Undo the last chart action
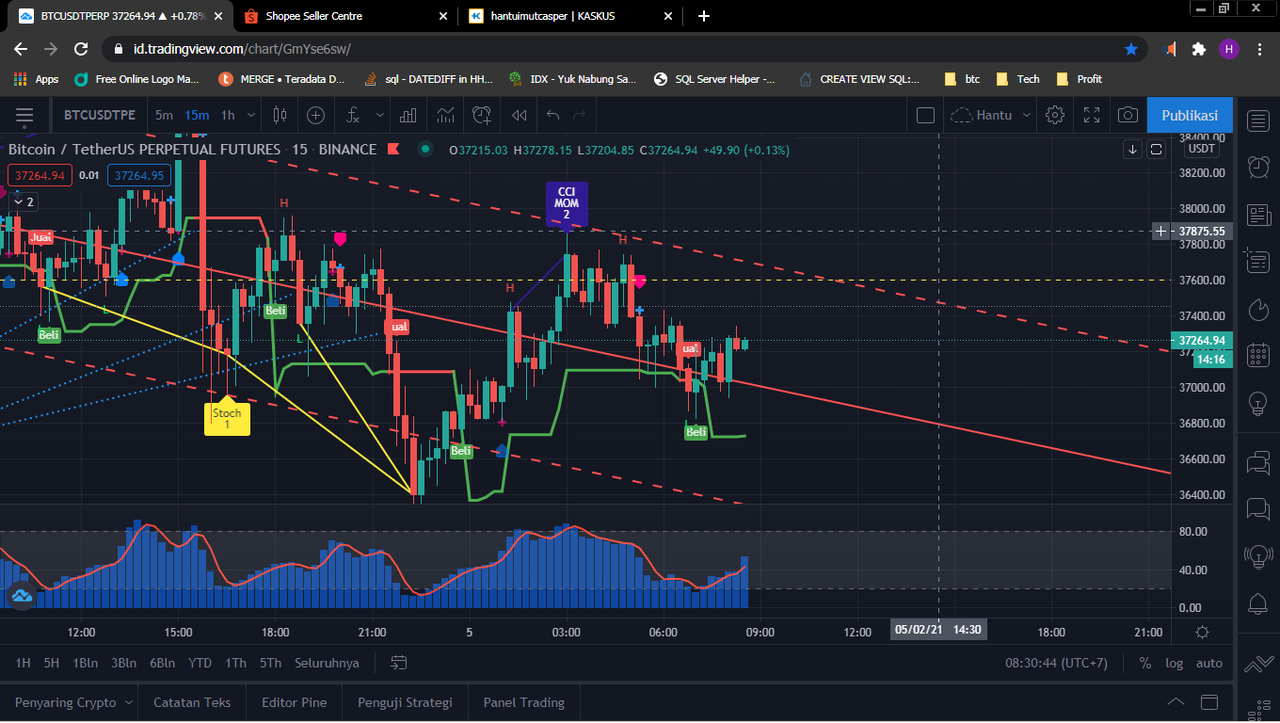Viewport: 1280px width, 723px height. pyautogui.click(x=553, y=115)
